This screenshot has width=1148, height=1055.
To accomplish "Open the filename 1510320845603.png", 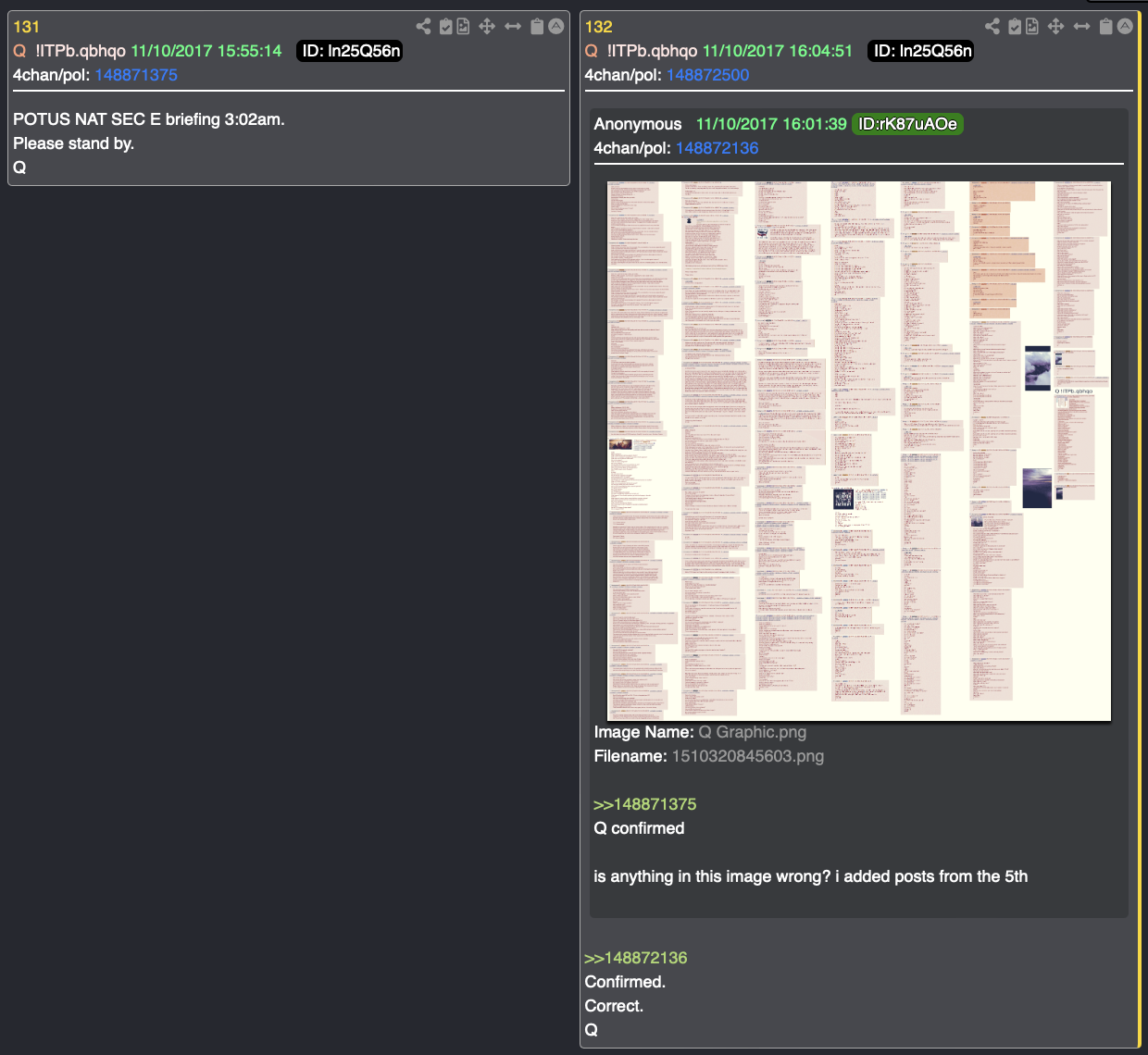I will [x=747, y=756].
